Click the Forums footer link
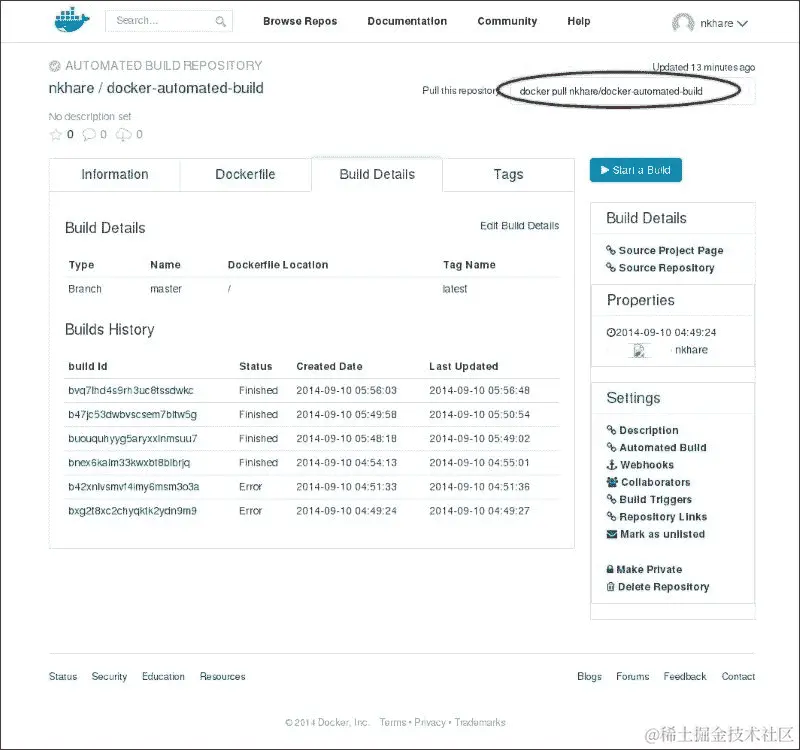800x750 pixels. 633,677
